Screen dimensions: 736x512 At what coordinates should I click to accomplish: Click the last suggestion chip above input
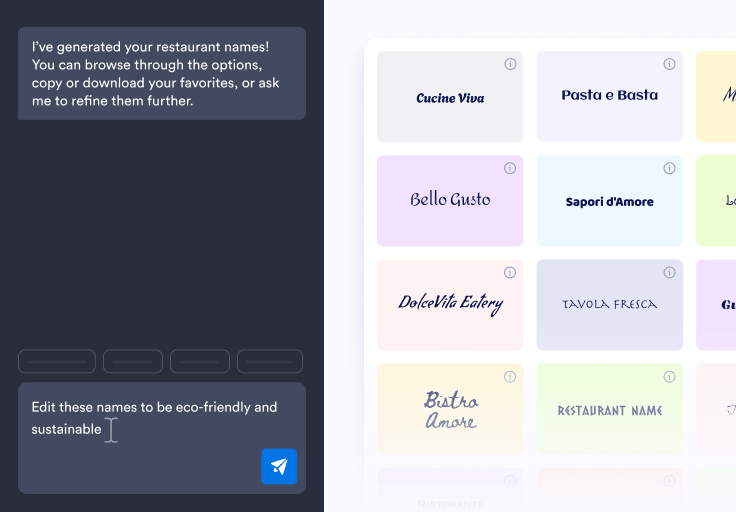[x=270, y=361]
